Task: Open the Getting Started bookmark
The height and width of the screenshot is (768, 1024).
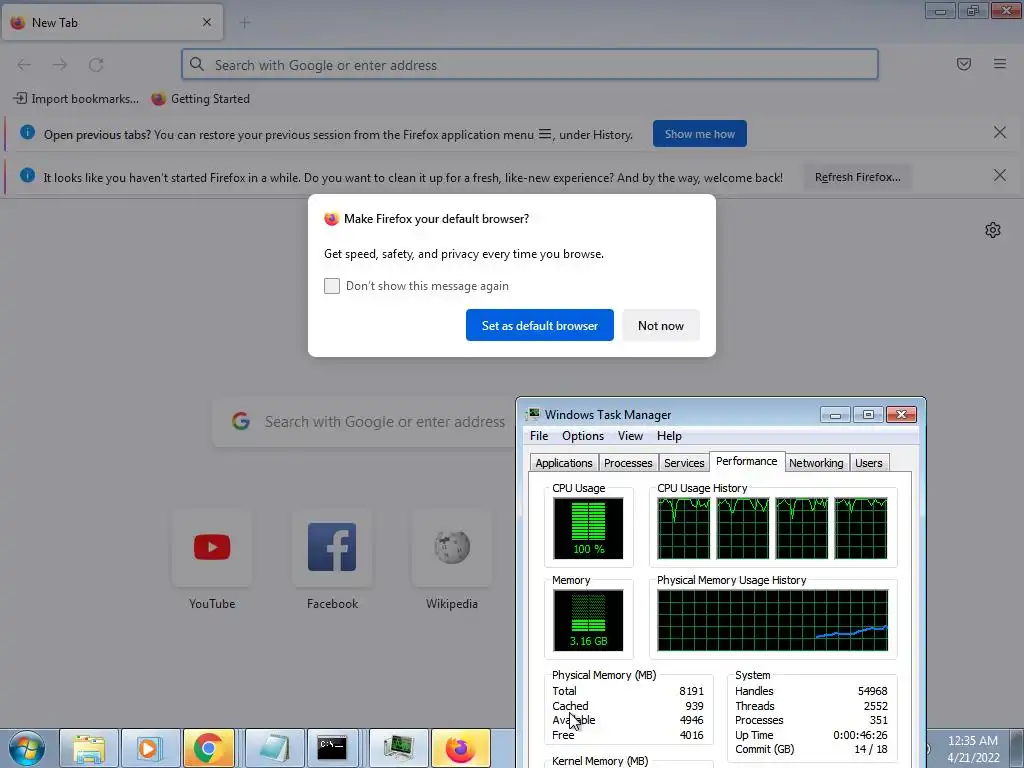Action: pyautogui.click(x=200, y=99)
